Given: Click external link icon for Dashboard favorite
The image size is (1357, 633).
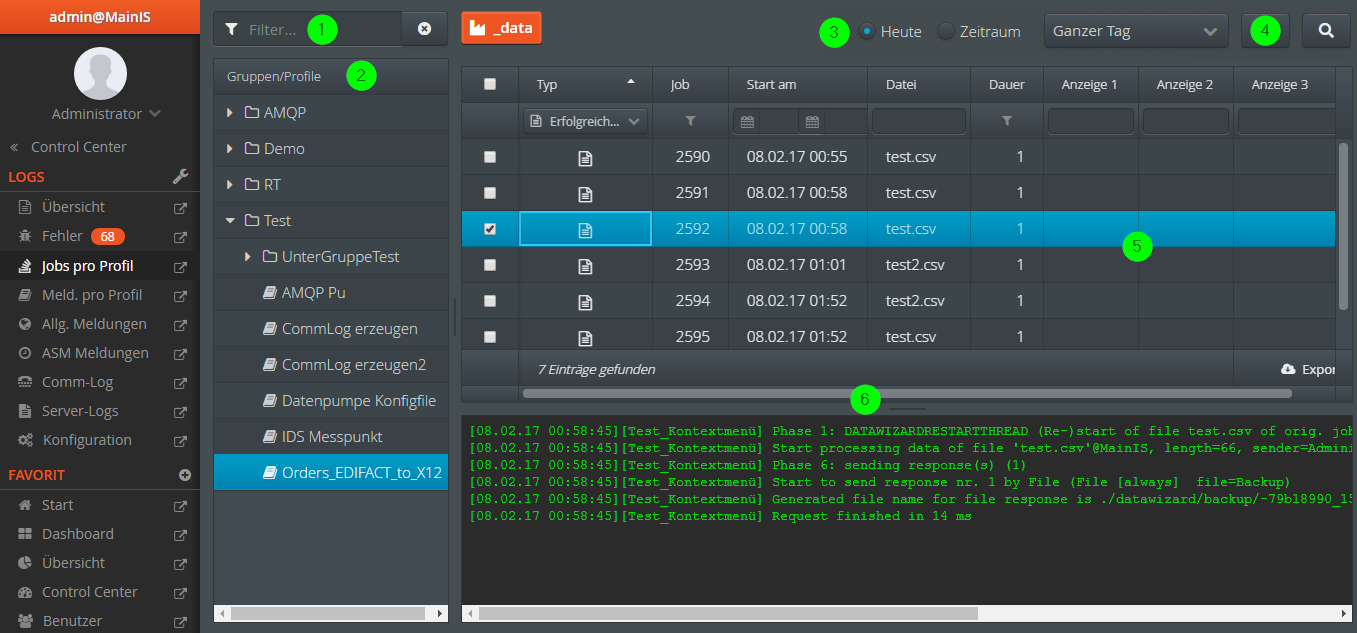Looking at the screenshot, I should click(x=180, y=534).
